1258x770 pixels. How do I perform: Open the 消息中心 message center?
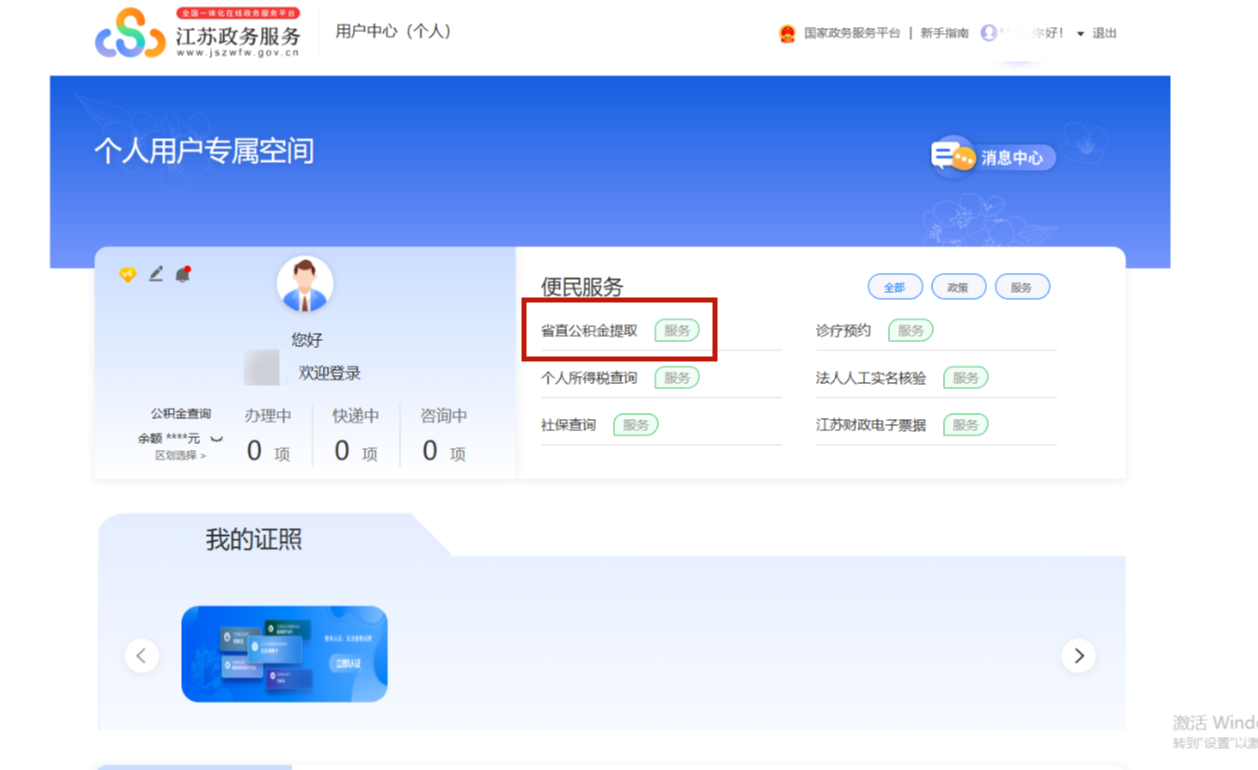click(993, 157)
